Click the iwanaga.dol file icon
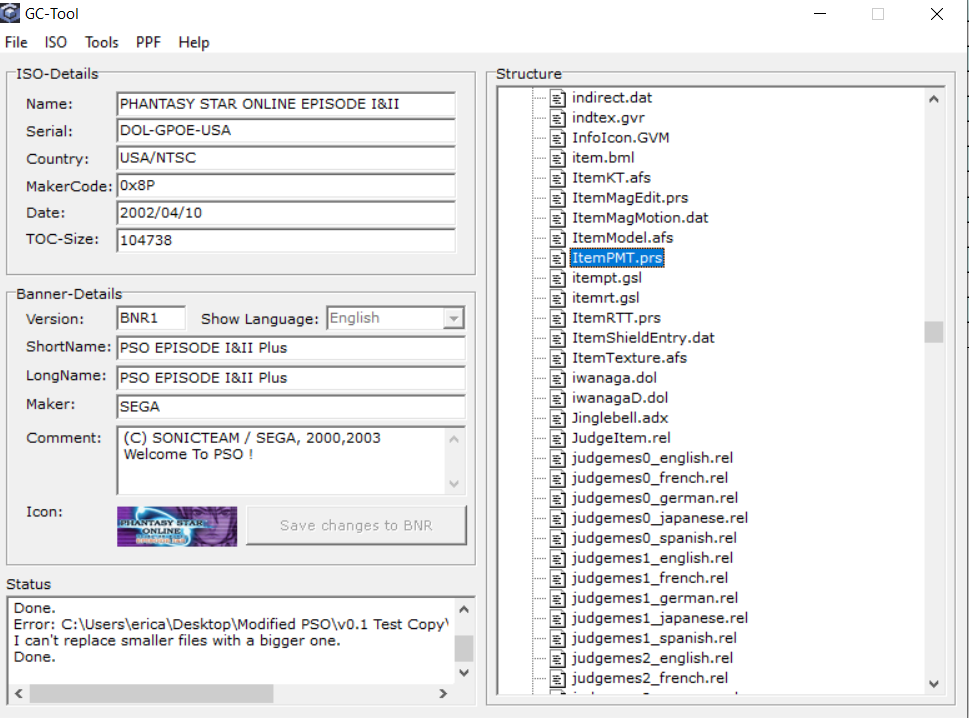 tap(557, 379)
